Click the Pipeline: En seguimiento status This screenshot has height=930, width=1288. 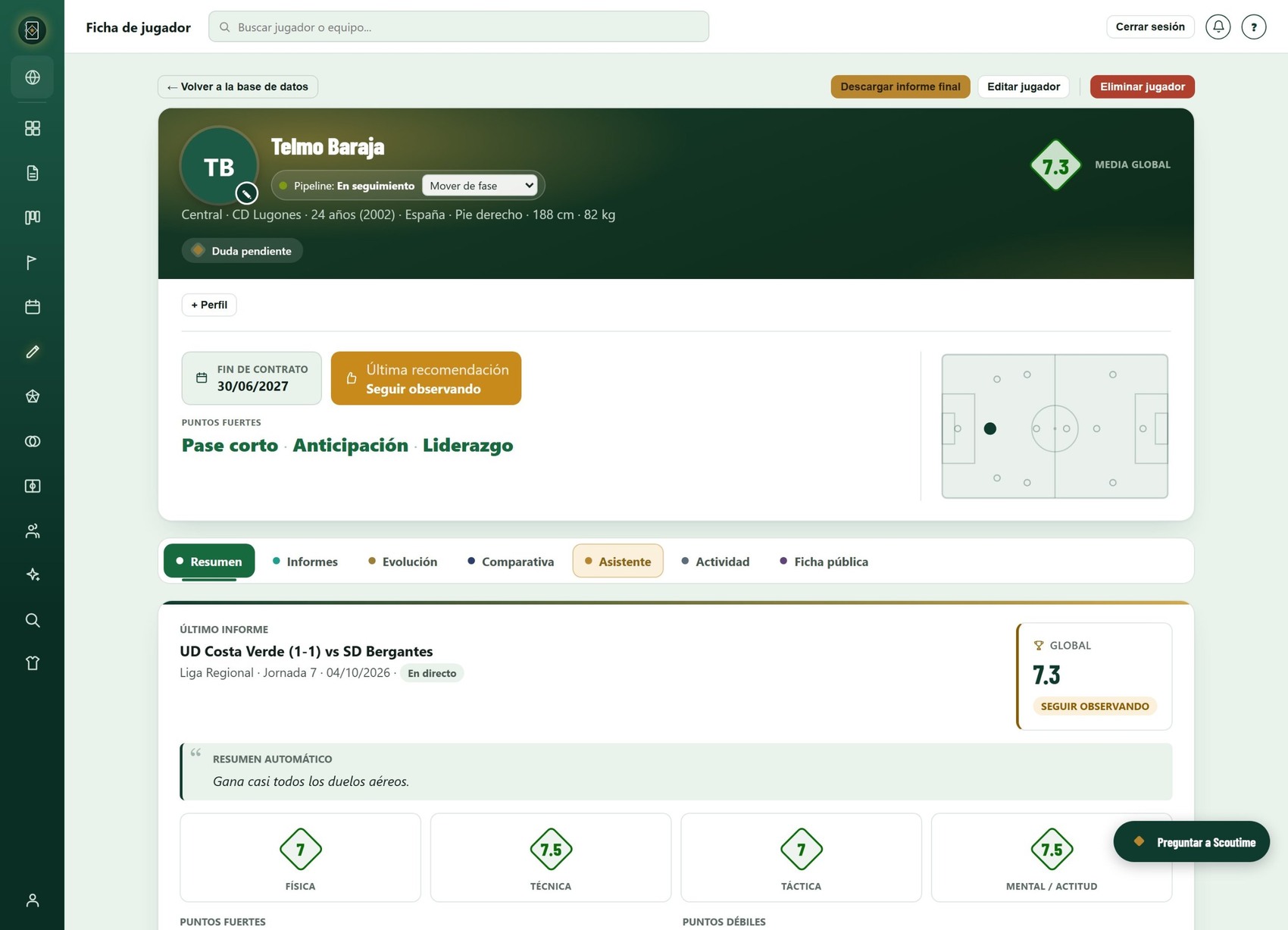point(354,186)
